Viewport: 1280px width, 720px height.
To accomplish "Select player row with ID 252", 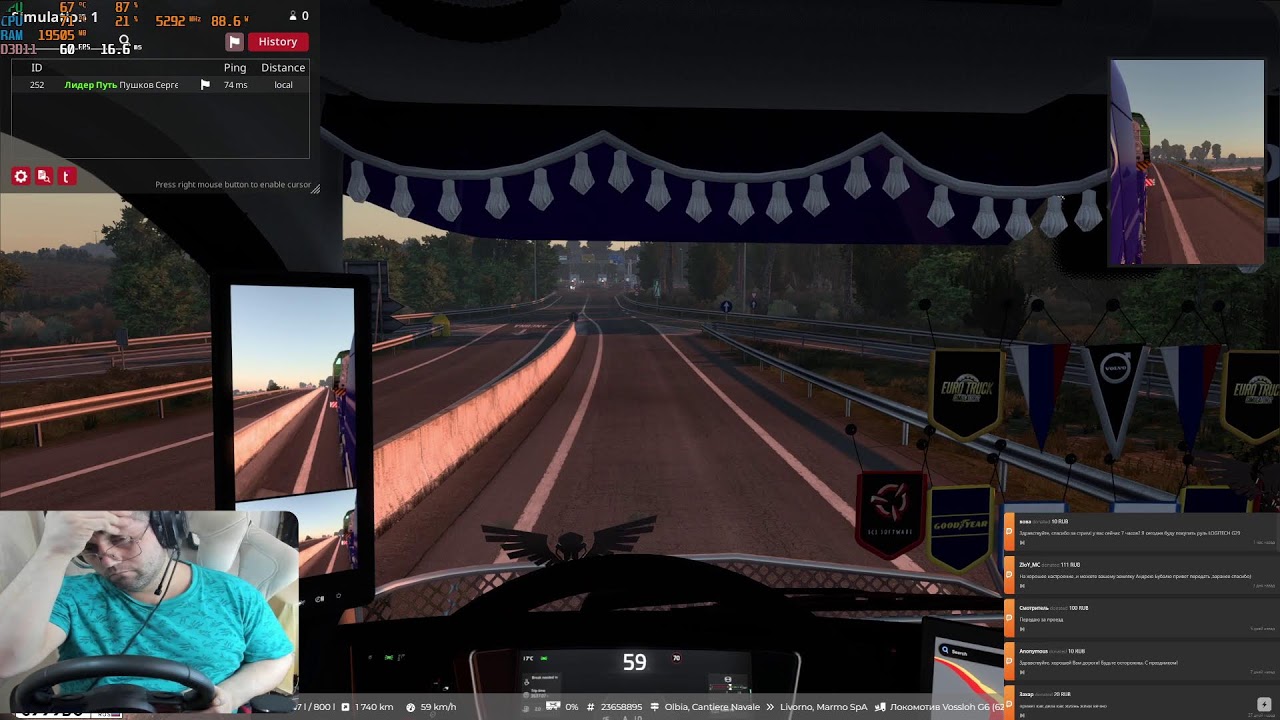I will click(160, 85).
